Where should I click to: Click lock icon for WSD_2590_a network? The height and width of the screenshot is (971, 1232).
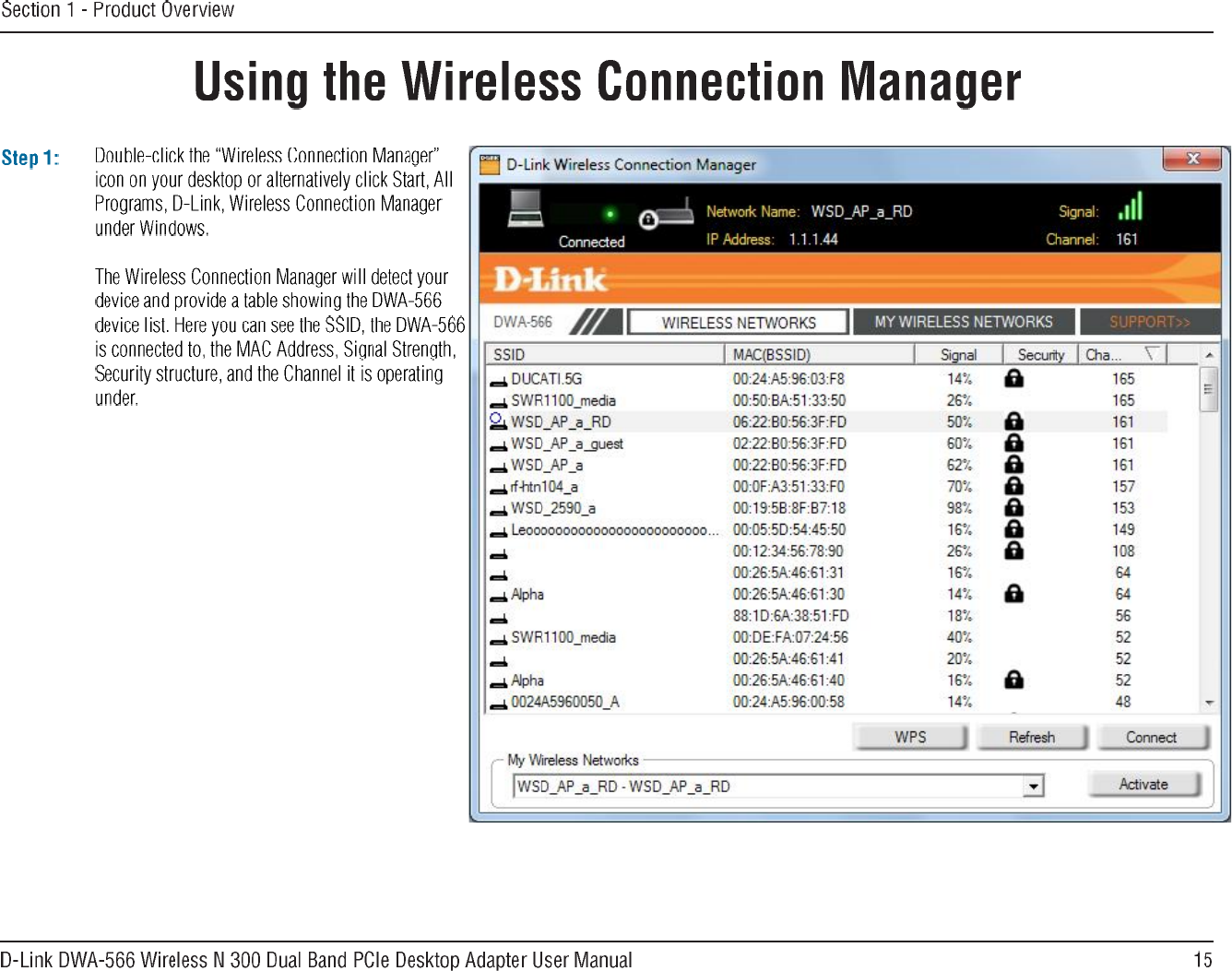point(1013,508)
